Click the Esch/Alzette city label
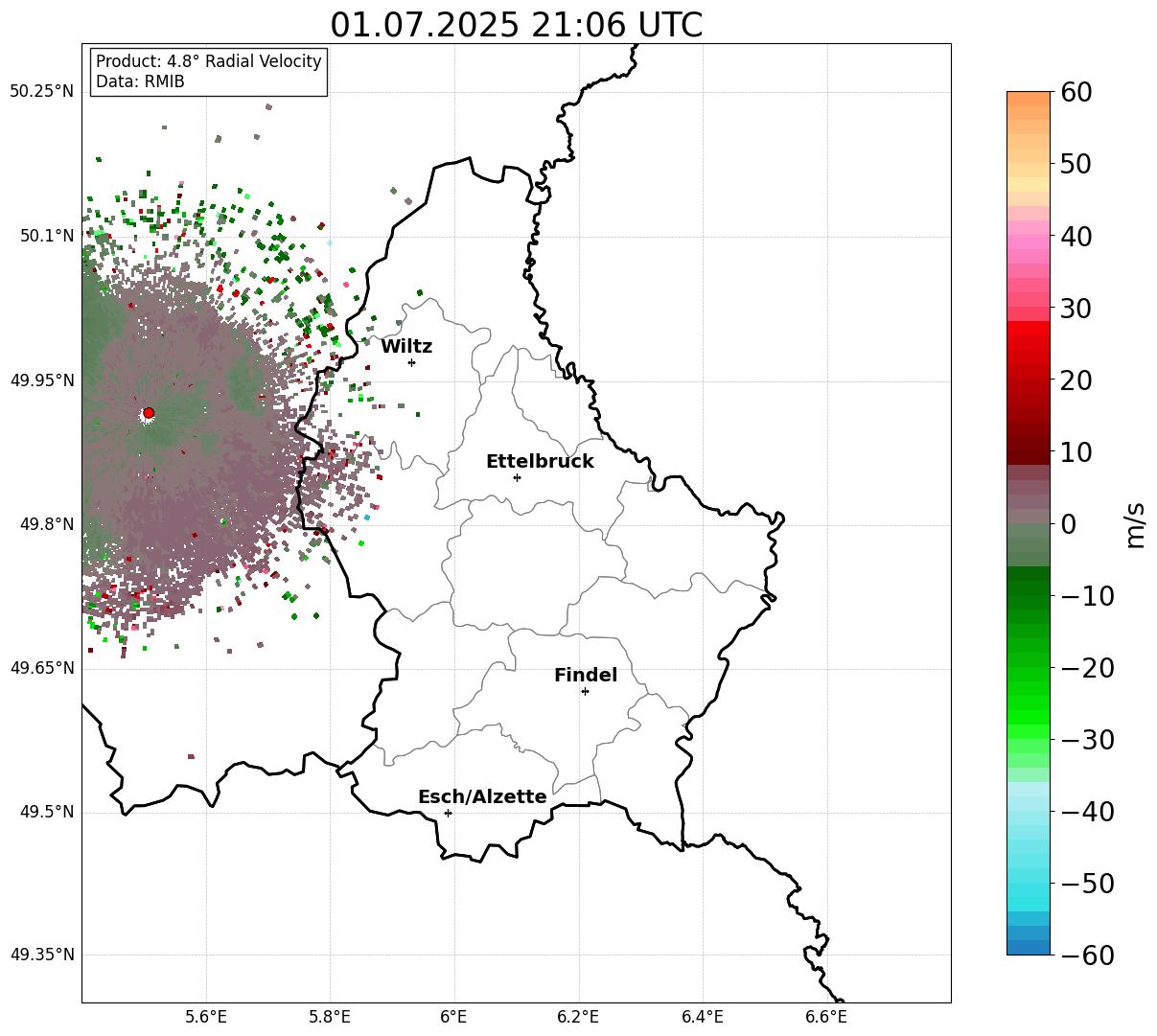The height and width of the screenshot is (1036, 1157). 482,797
